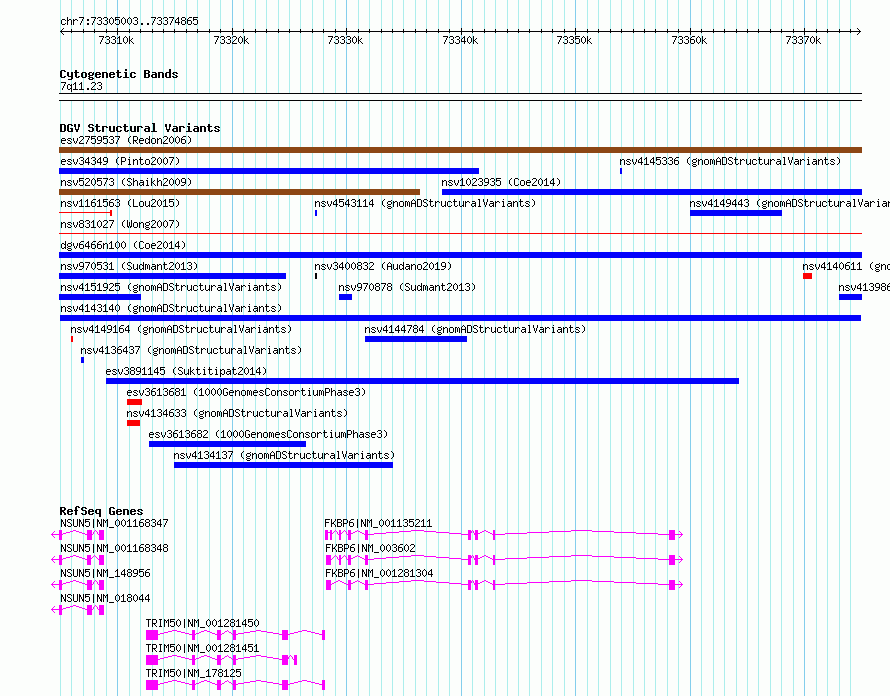Open dgv6466n100 (Coe2014) variant label
890x696 pixels.
123,245
